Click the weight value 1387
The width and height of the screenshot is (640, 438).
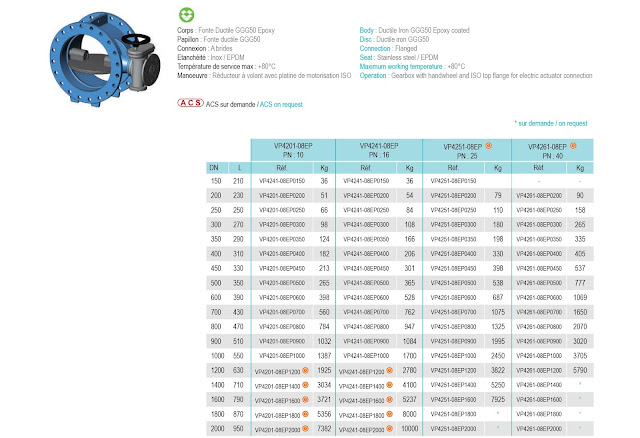point(324,356)
